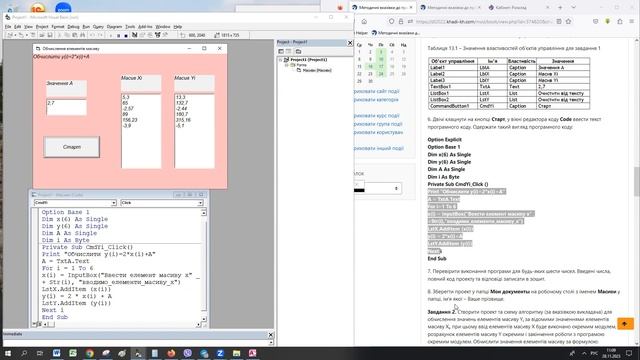Open the Format menu
This screenshot has height=360, width=640.
pyautogui.click(x=58, y=27)
